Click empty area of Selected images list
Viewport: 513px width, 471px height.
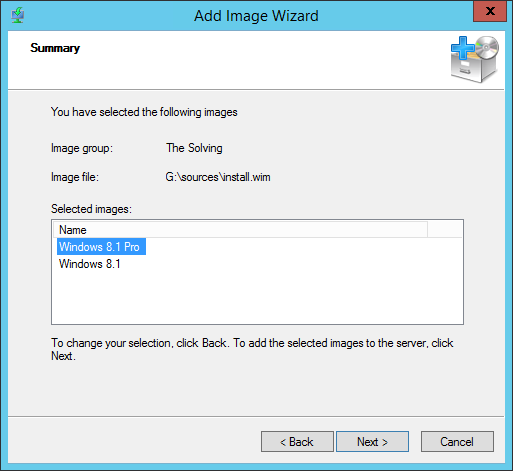click(257, 297)
